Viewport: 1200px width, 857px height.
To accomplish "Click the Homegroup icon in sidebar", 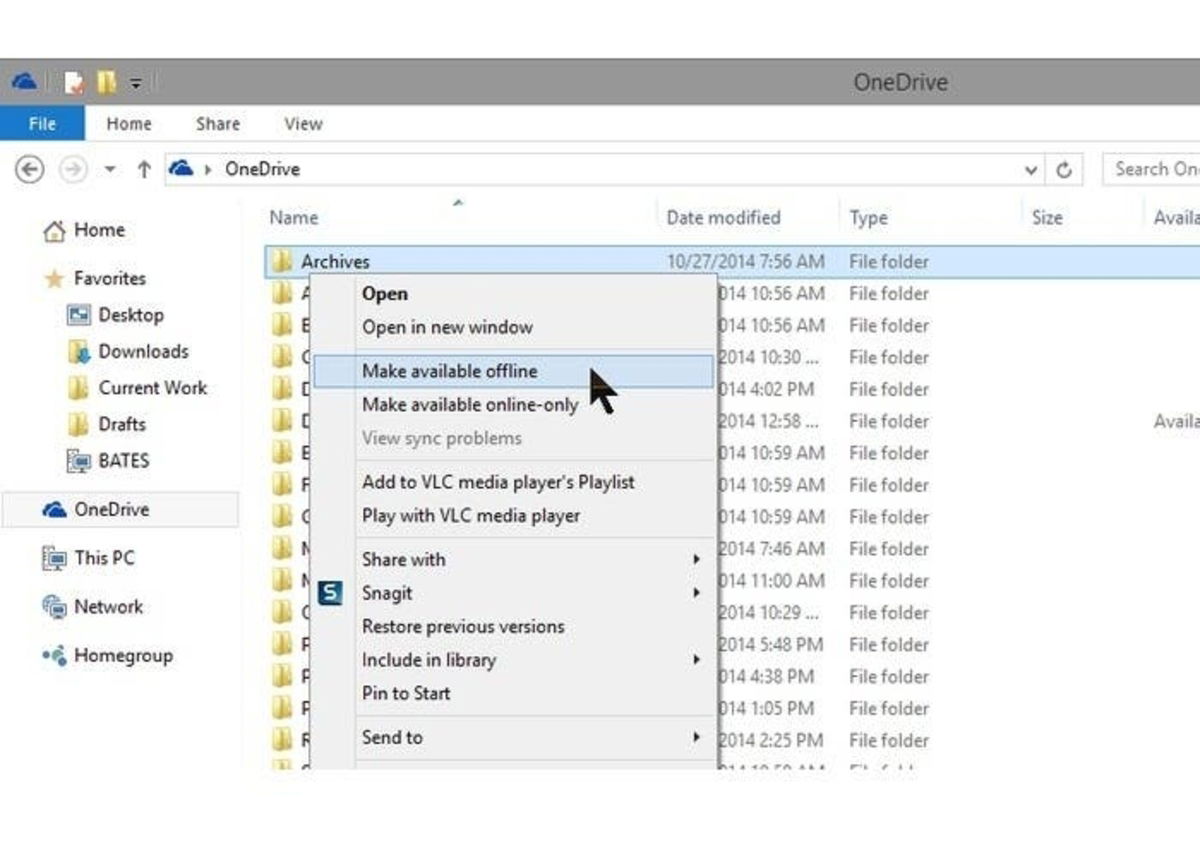I will pyautogui.click(x=54, y=656).
